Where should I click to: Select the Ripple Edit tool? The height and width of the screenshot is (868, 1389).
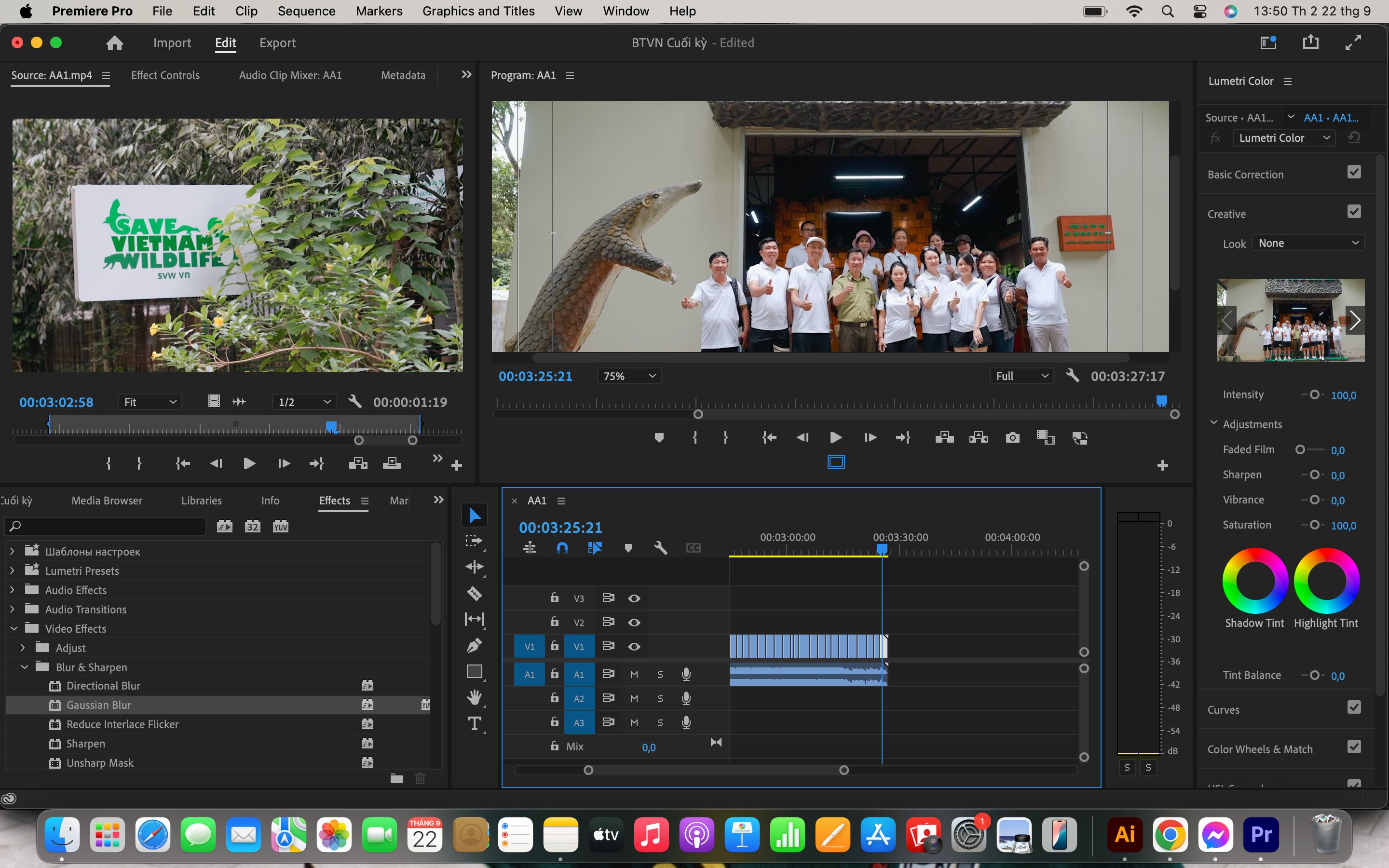click(474, 567)
